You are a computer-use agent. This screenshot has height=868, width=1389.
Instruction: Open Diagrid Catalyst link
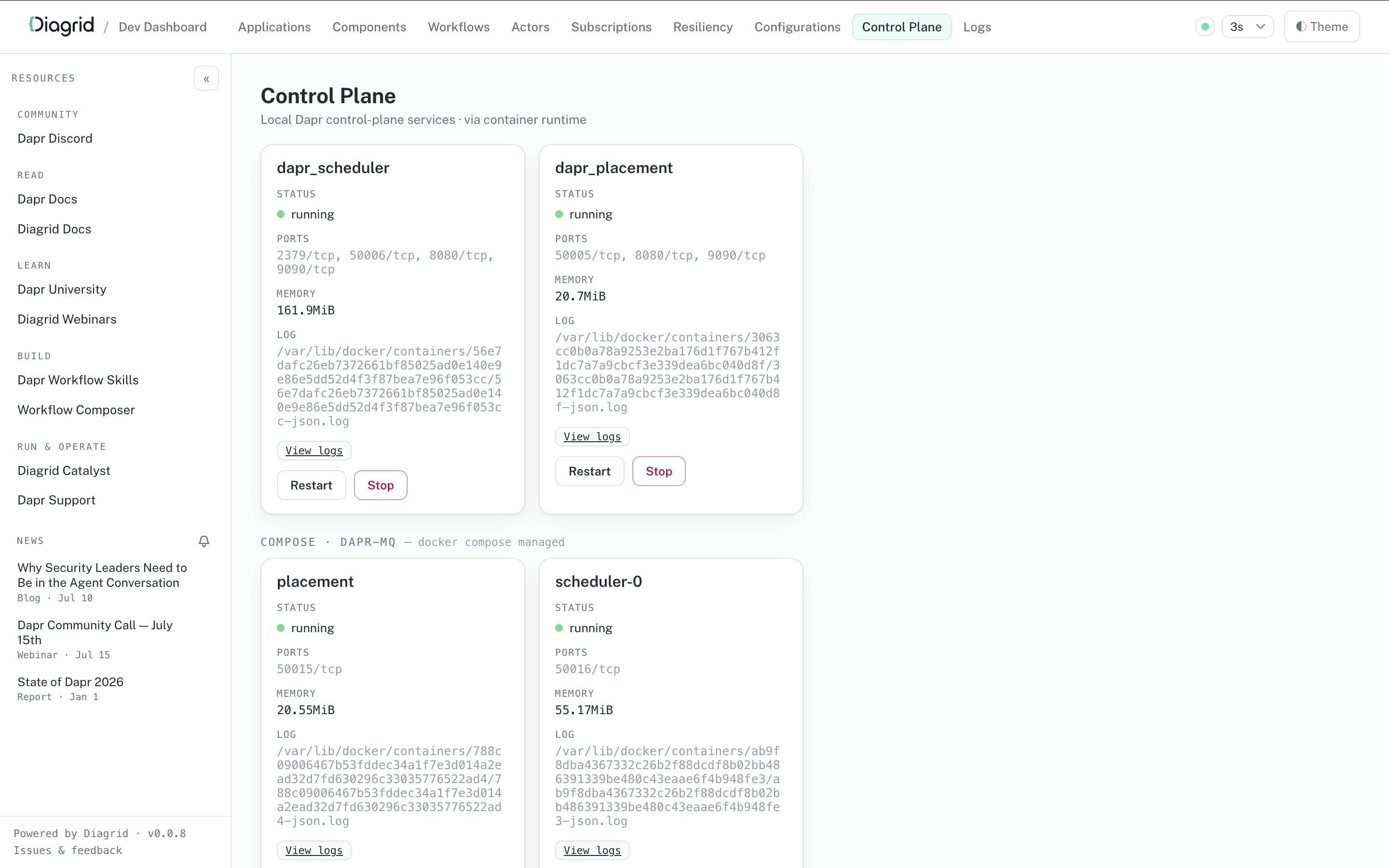click(64, 471)
